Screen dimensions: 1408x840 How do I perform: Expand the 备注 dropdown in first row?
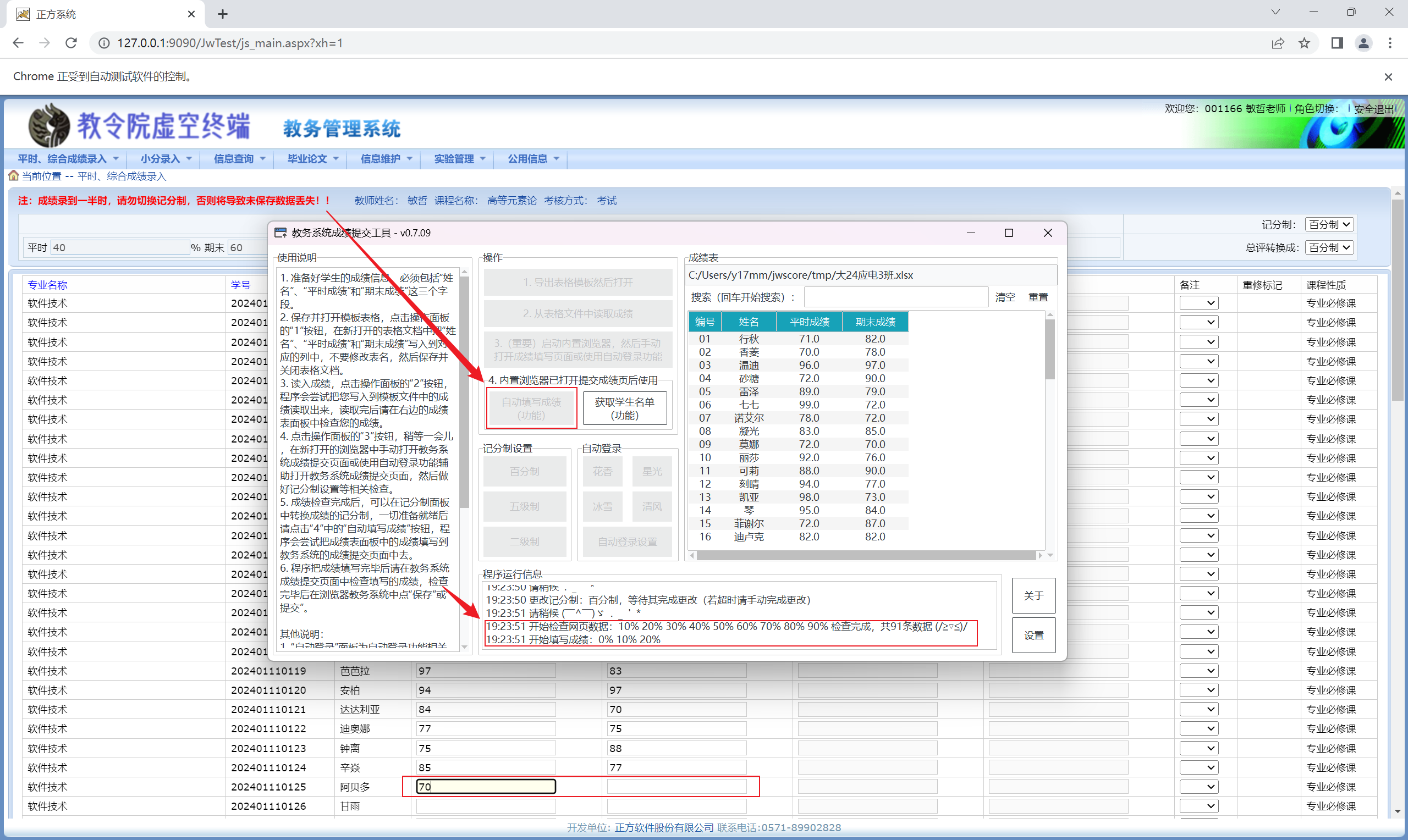1198,303
